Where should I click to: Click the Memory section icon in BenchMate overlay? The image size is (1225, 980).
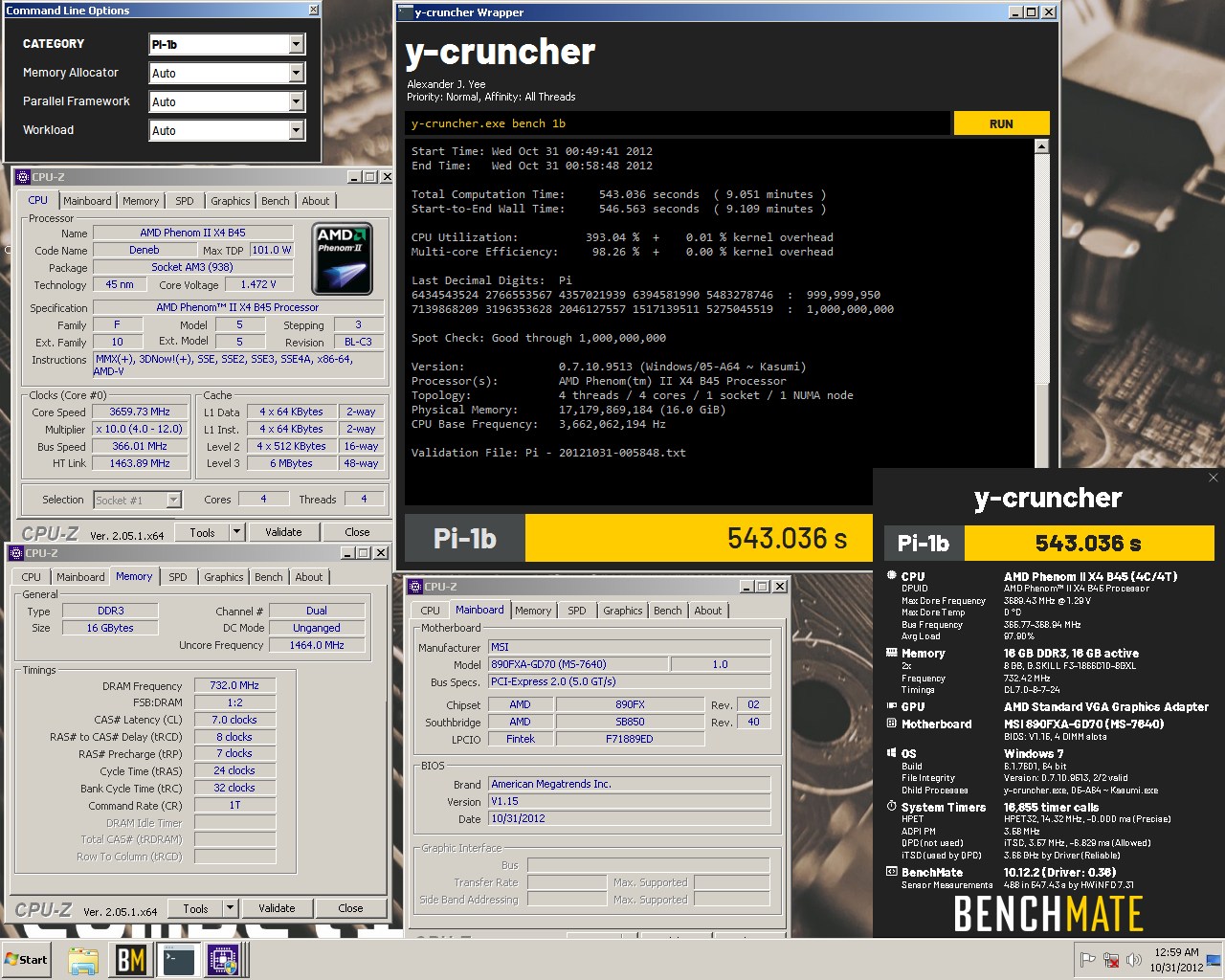pos(892,654)
